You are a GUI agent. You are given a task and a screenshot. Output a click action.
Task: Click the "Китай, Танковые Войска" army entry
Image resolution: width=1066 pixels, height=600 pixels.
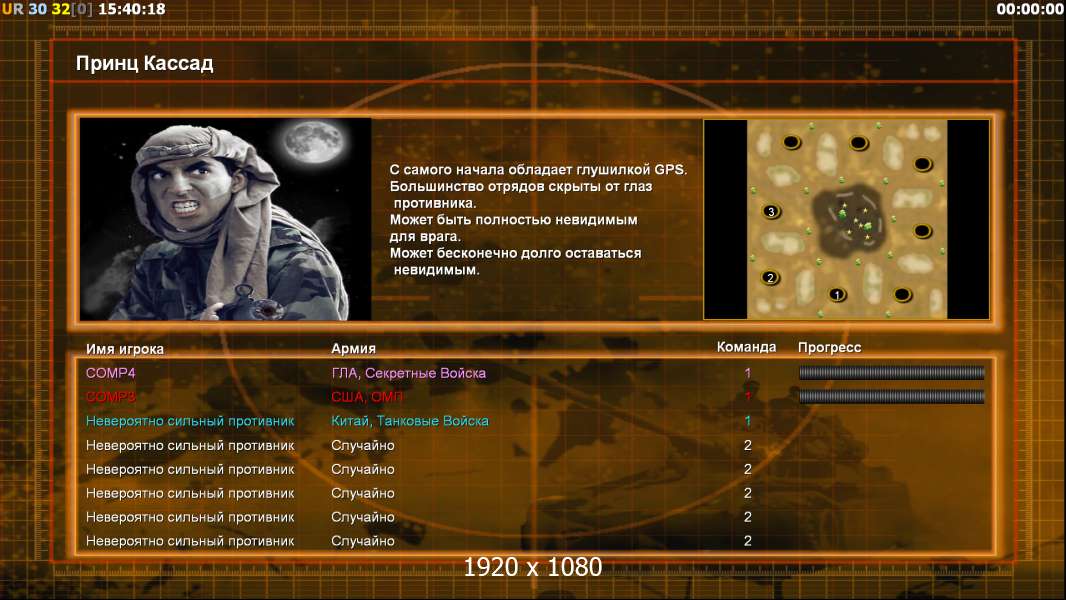[x=410, y=421]
